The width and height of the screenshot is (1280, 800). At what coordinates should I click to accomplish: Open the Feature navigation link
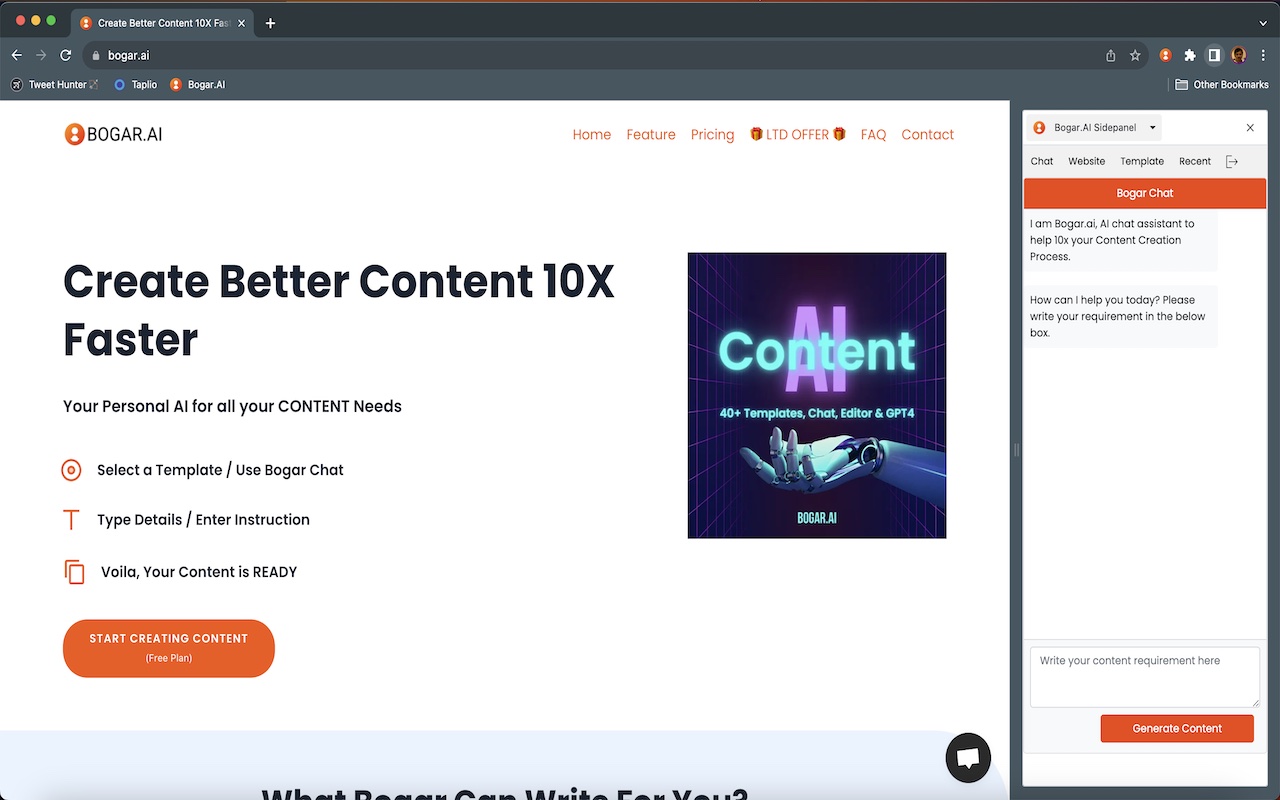pyautogui.click(x=651, y=134)
